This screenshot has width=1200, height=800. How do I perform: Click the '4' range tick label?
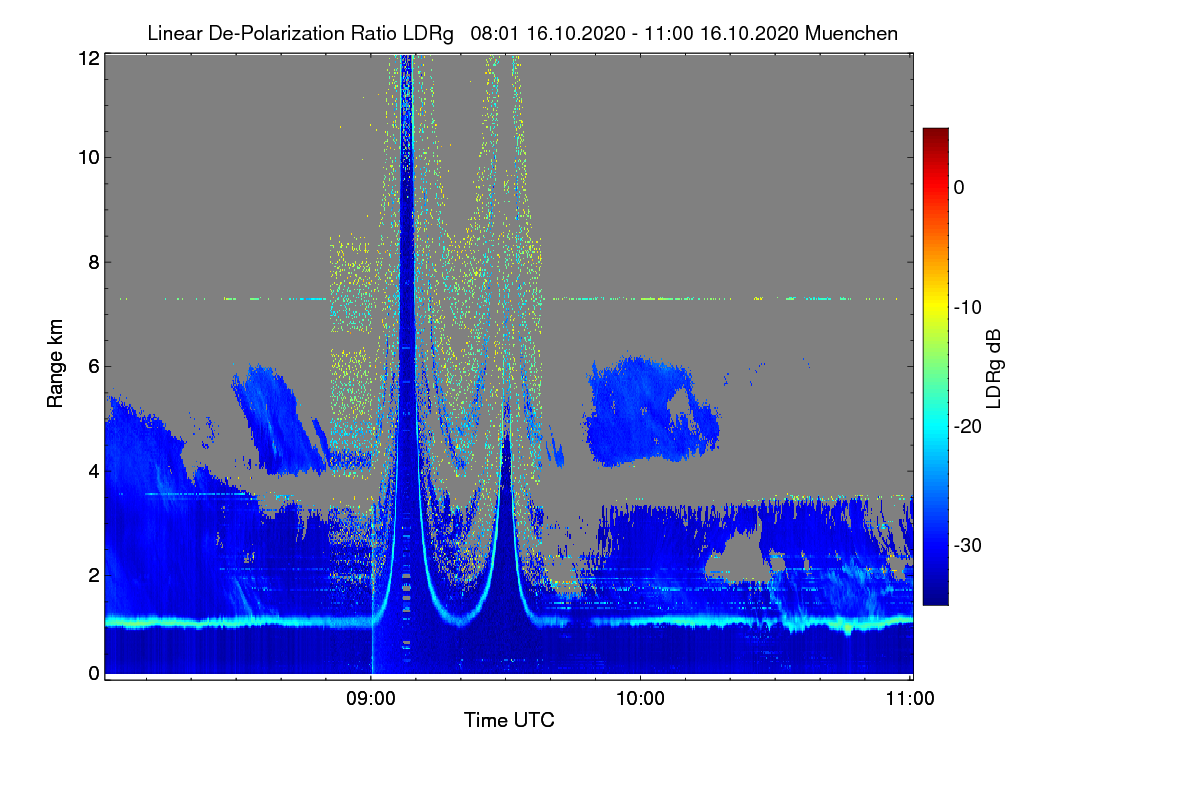pyautogui.click(x=94, y=470)
